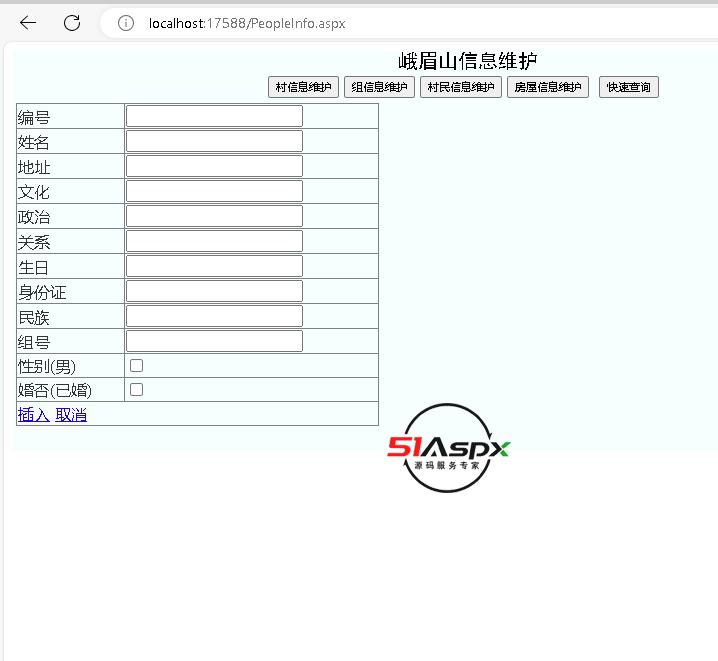
Task: Click into the 政治 input field
Action: click(214, 216)
